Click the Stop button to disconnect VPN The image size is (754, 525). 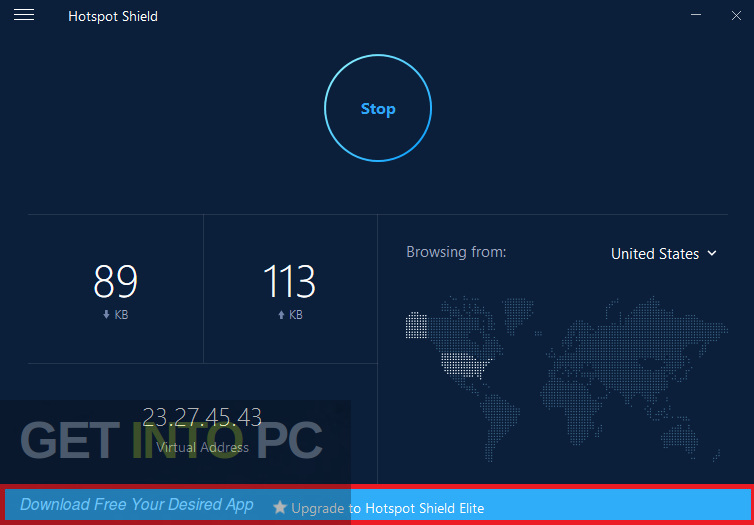378,108
